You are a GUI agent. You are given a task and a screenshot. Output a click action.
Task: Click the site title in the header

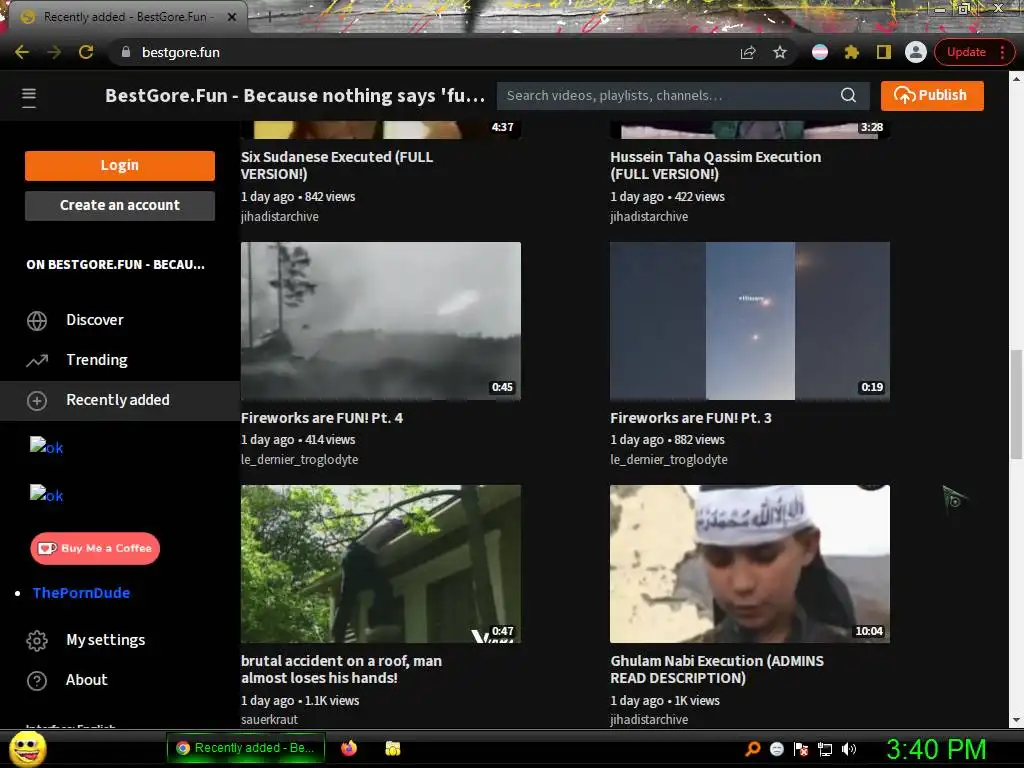click(x=295, y=95)
